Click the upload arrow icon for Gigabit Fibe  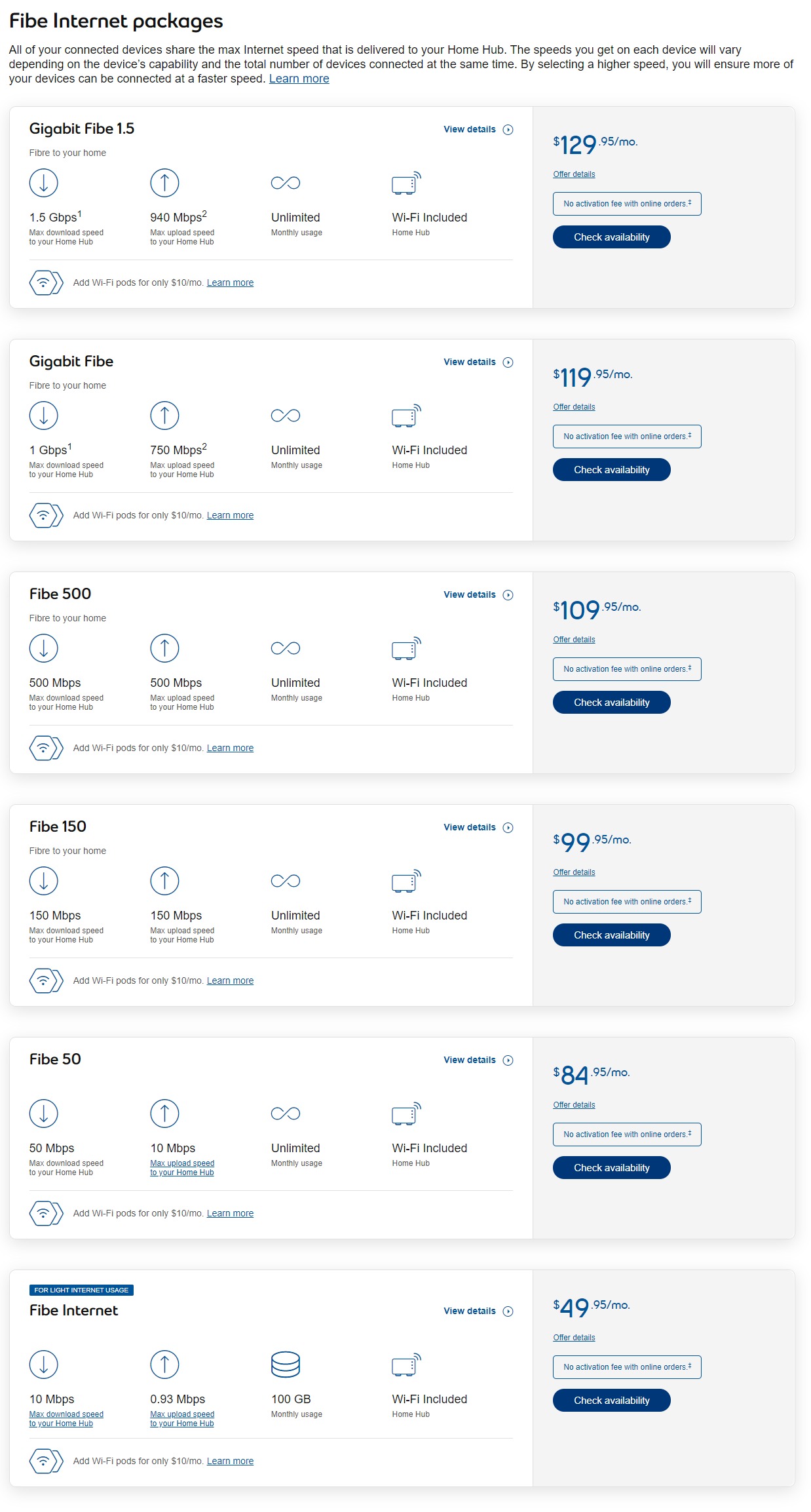coord(164,416)
